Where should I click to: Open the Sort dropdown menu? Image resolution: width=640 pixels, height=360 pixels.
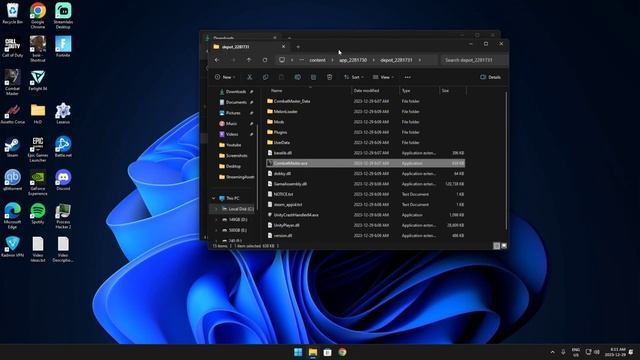[x=353, y=77]
